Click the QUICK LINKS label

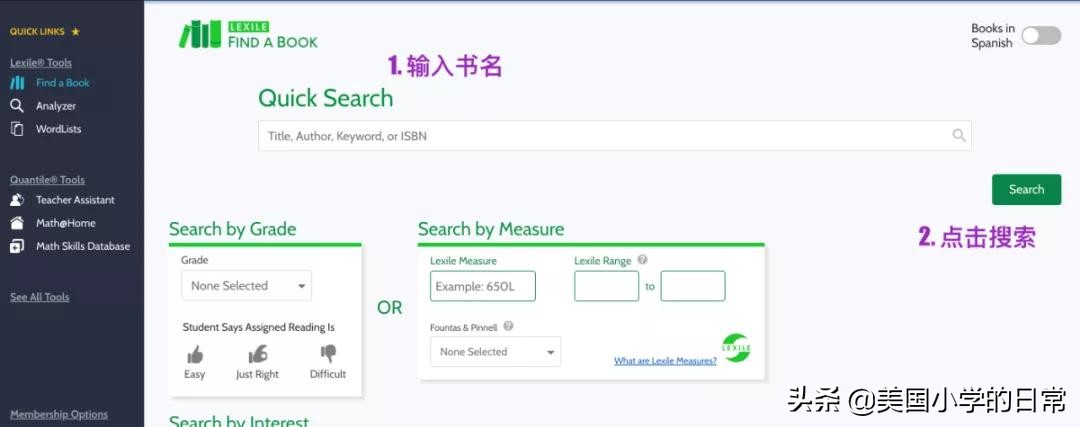(x=37, y=32)
